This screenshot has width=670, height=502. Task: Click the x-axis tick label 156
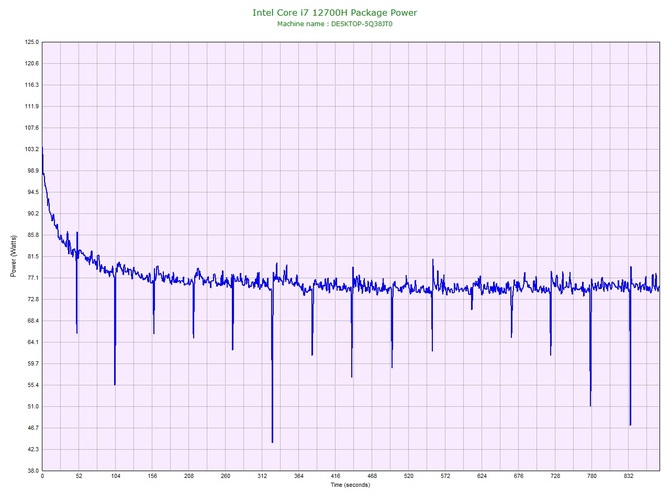(152, 476)
